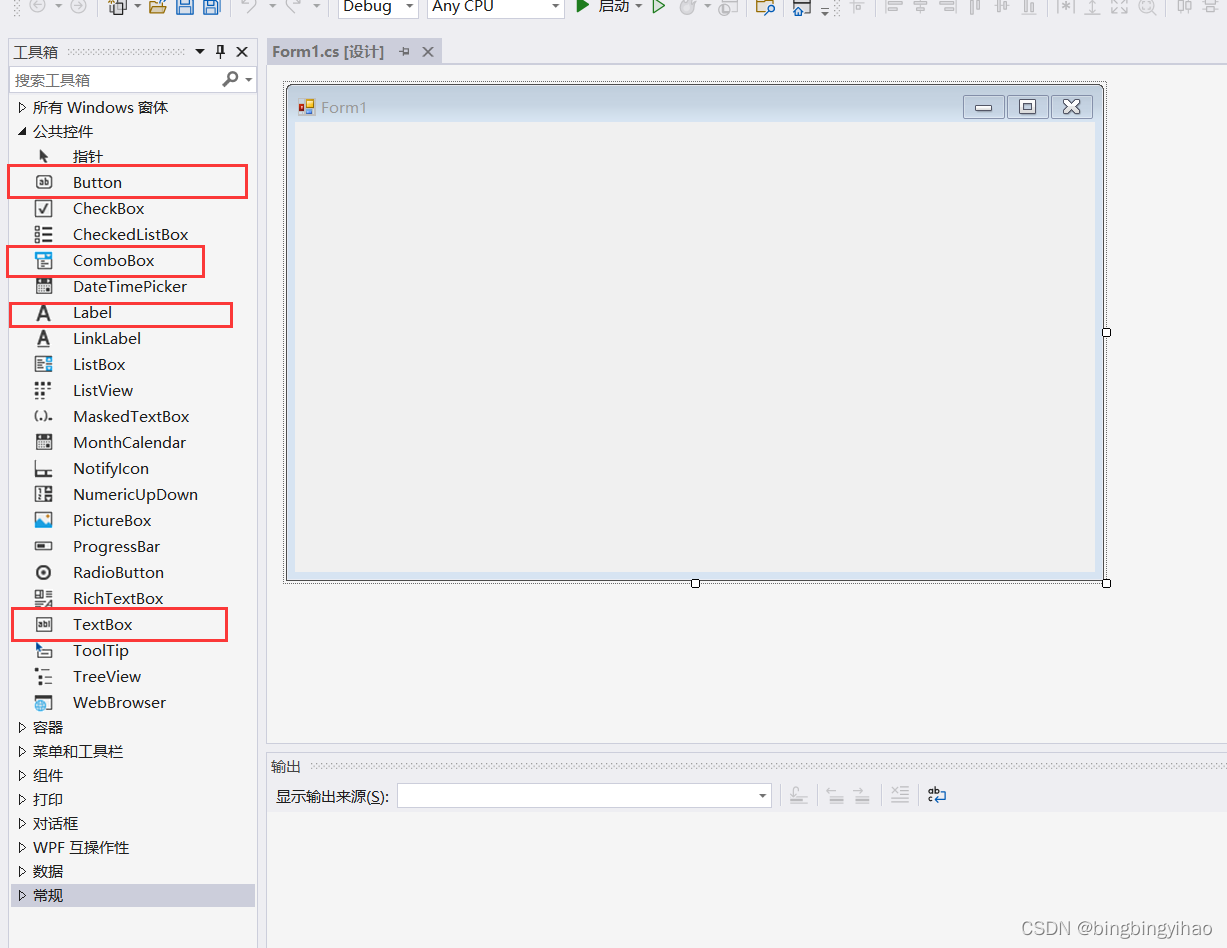This screenshot has width=1227, height=948.
Task: Pick the NotifyIcon control in toolbox
Action: click(x=131, y=468)
